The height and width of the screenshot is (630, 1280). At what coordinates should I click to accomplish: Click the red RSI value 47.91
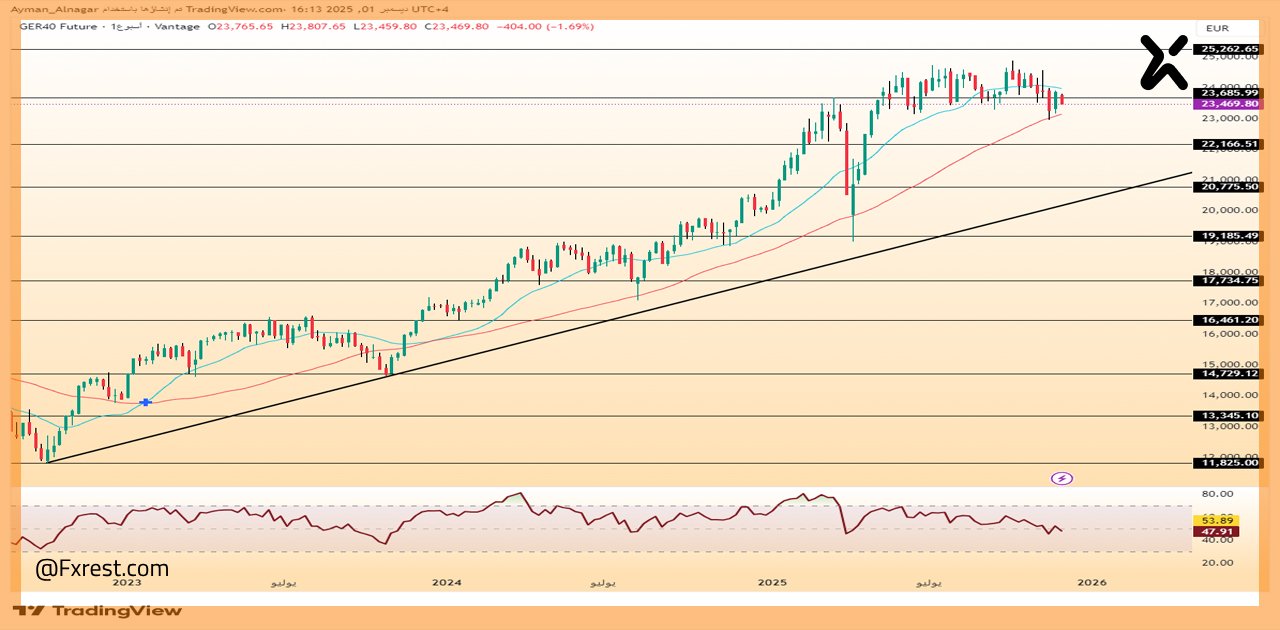1216,532
